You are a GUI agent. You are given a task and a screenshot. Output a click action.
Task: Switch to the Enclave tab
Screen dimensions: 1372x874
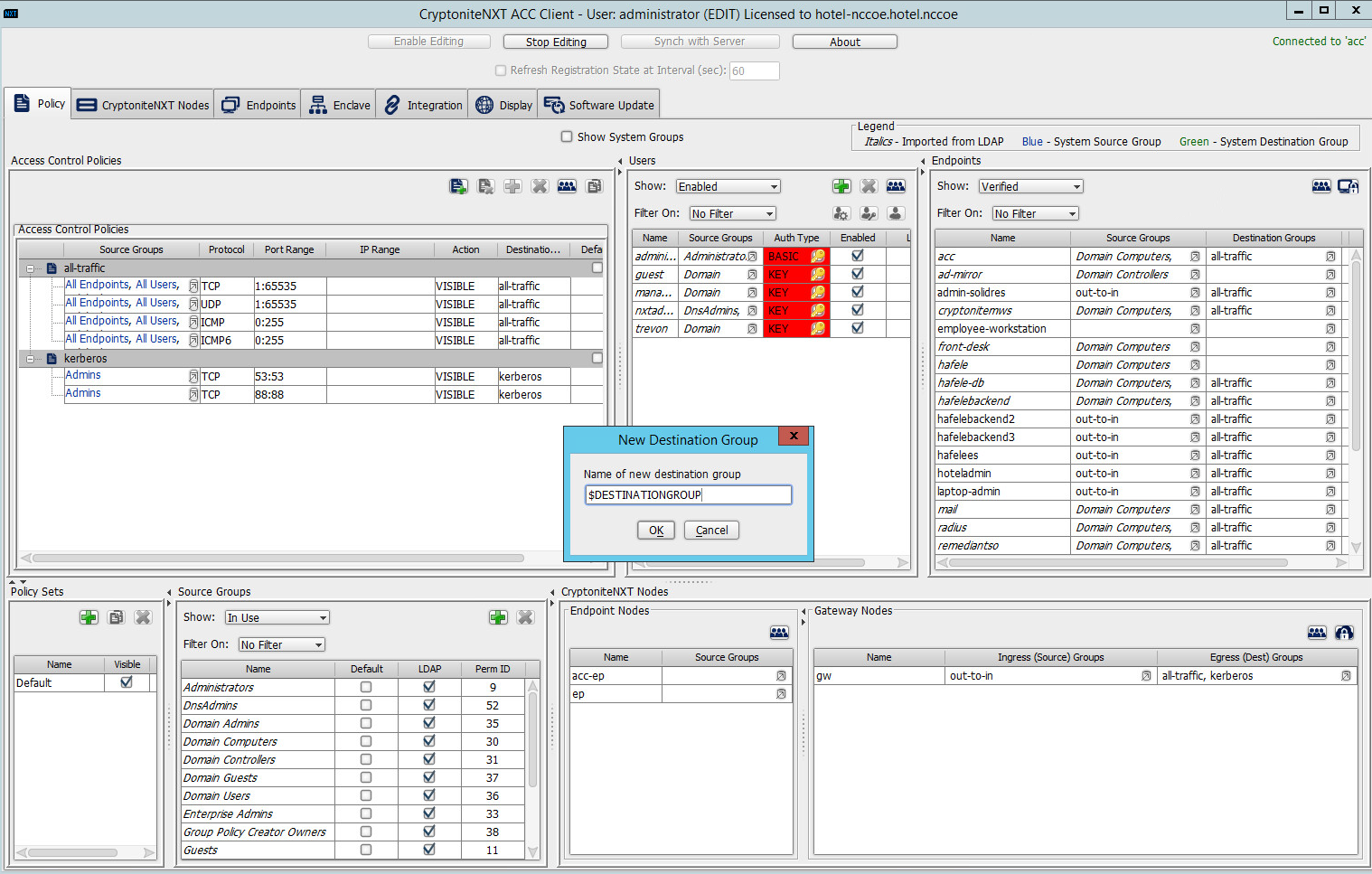pos(339,105)
